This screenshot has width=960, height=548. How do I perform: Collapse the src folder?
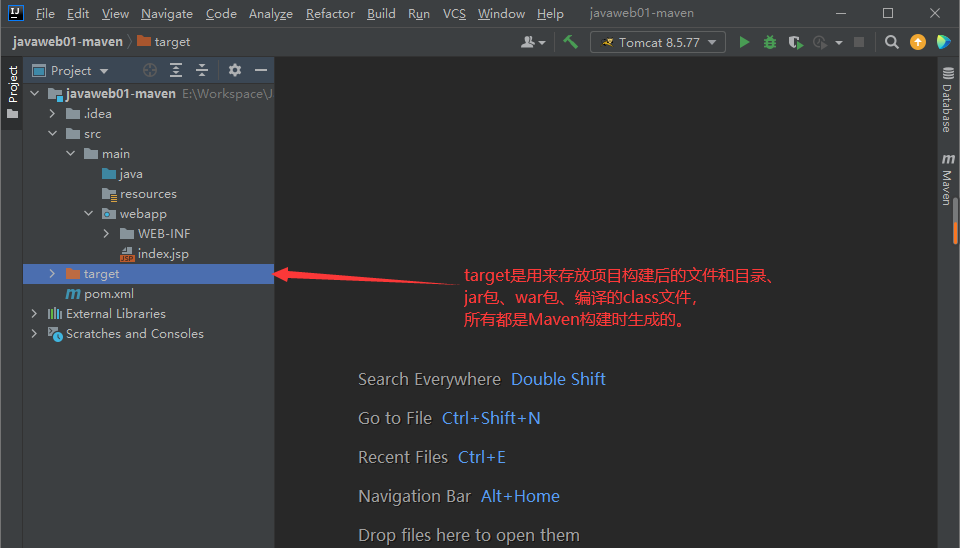(x=53, y=133)
